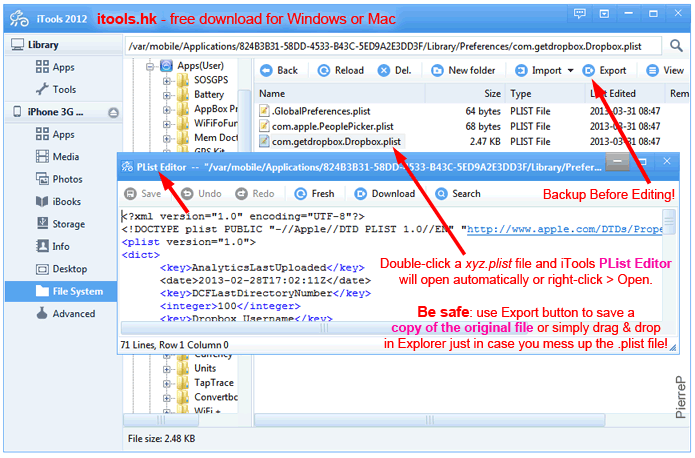The width and height of the screenshot is (695, 458).
Task: Open Library Tools
Action: click(56, 90)
